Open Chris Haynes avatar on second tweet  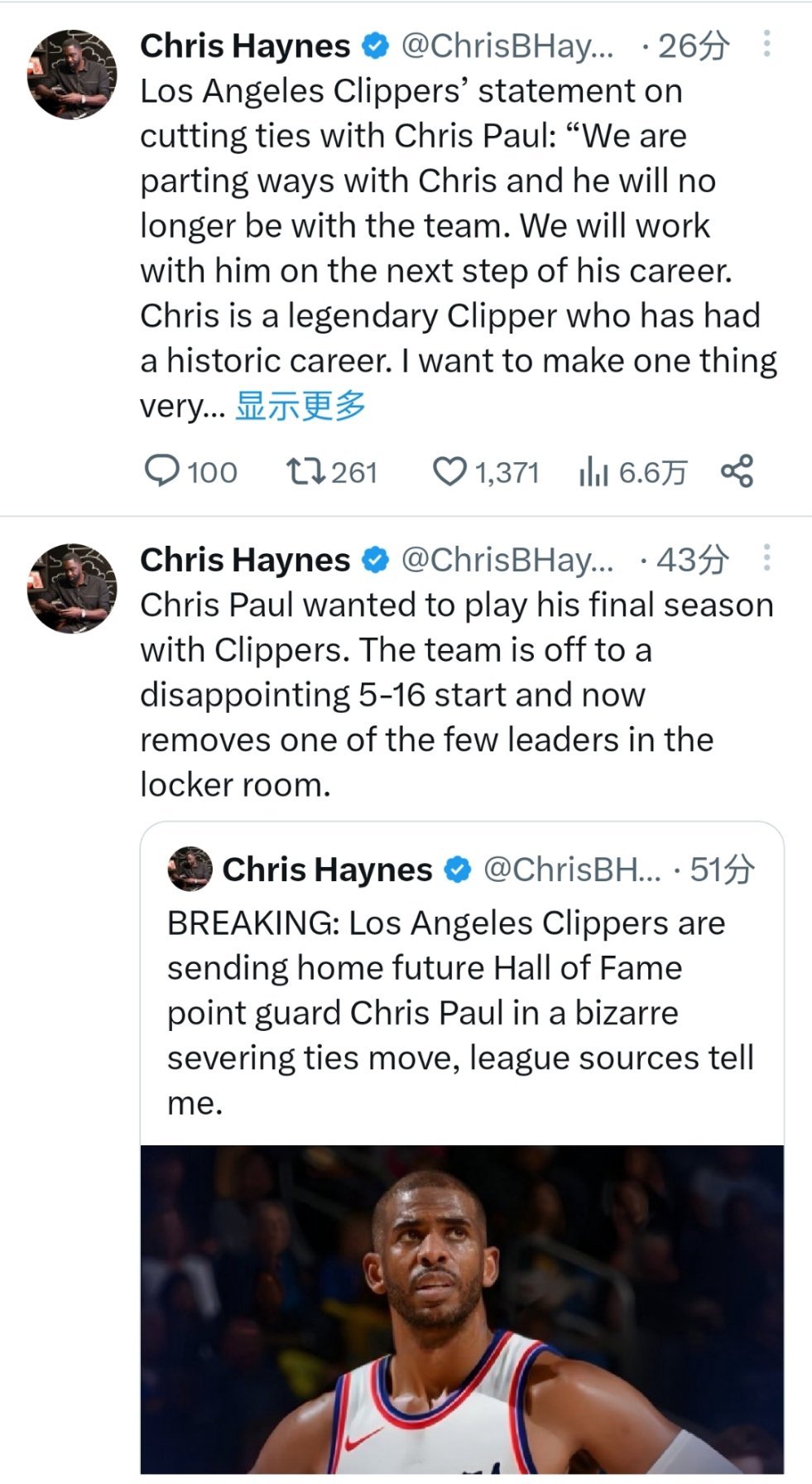coord(72,589)
